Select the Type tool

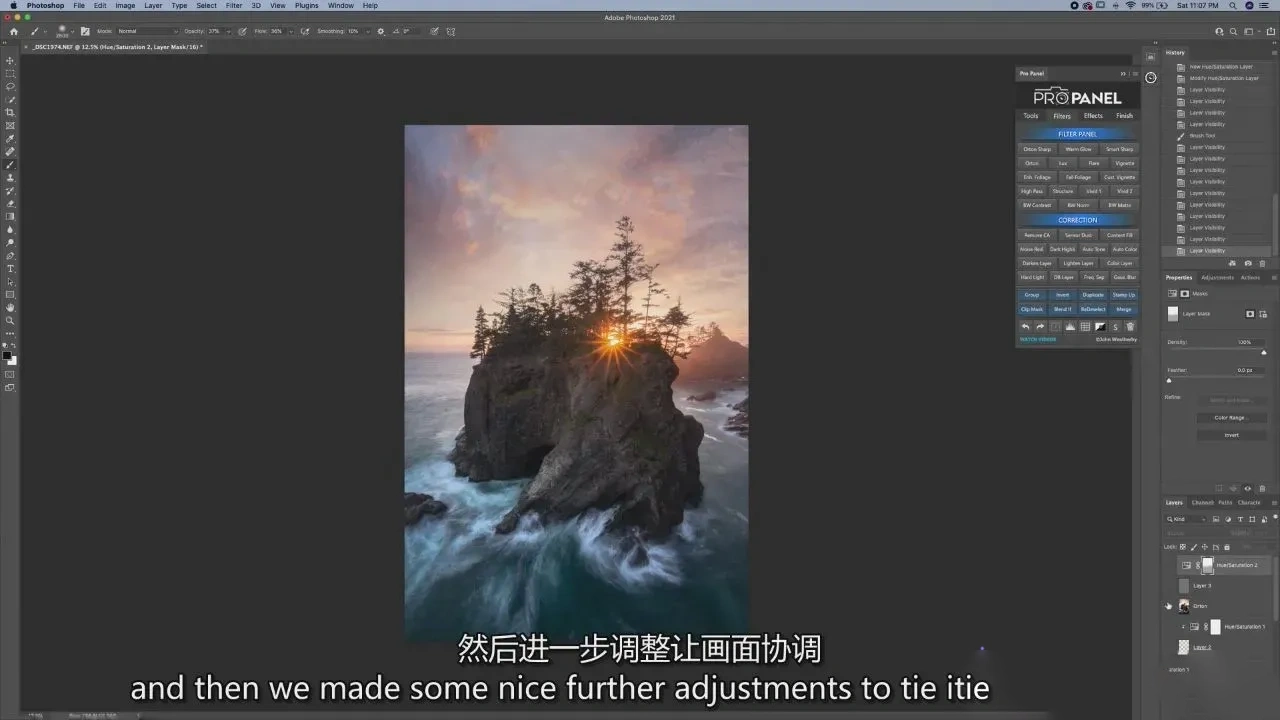point(11,269)
